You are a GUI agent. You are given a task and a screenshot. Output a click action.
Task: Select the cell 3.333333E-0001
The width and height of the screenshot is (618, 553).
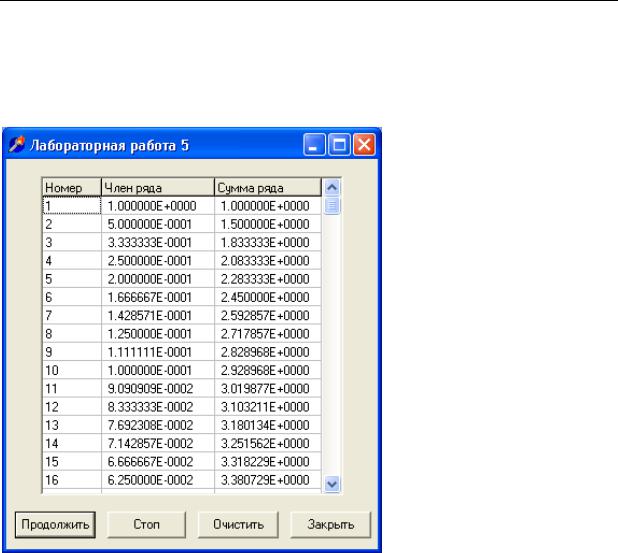pyautogui.click(x=158, y=242)
